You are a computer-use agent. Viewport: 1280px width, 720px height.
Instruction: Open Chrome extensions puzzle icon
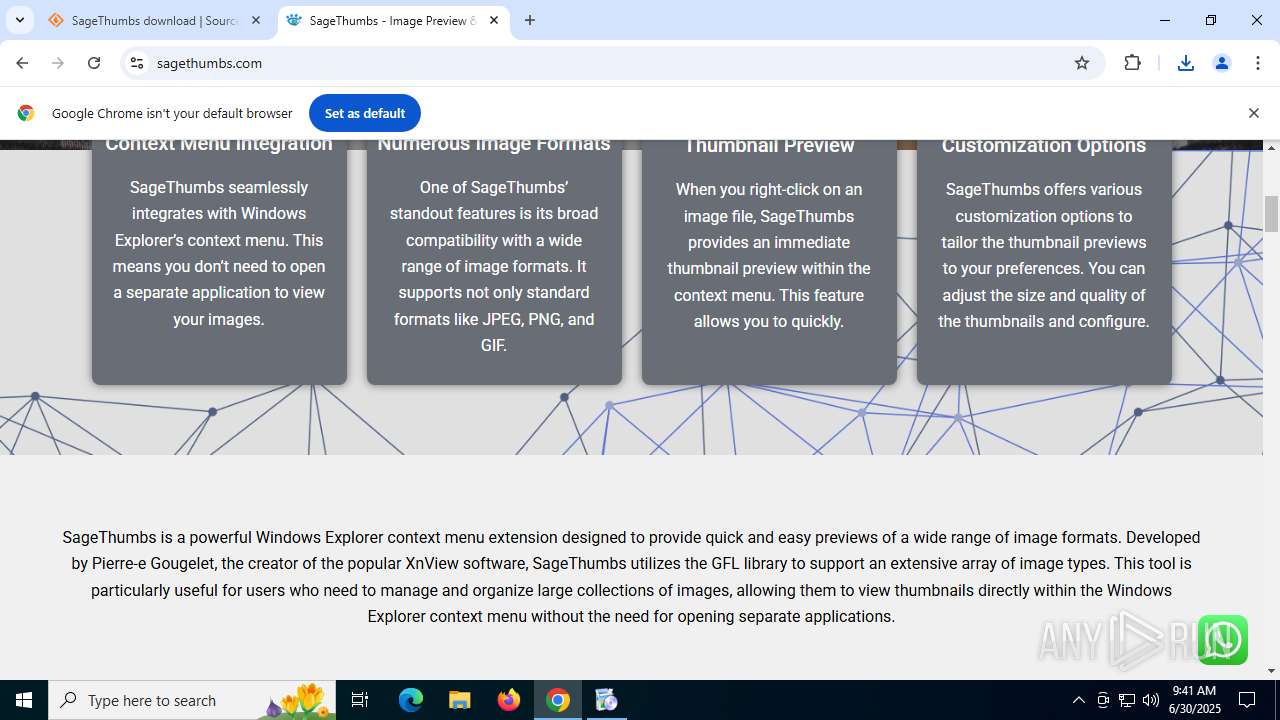[1132, 63]
